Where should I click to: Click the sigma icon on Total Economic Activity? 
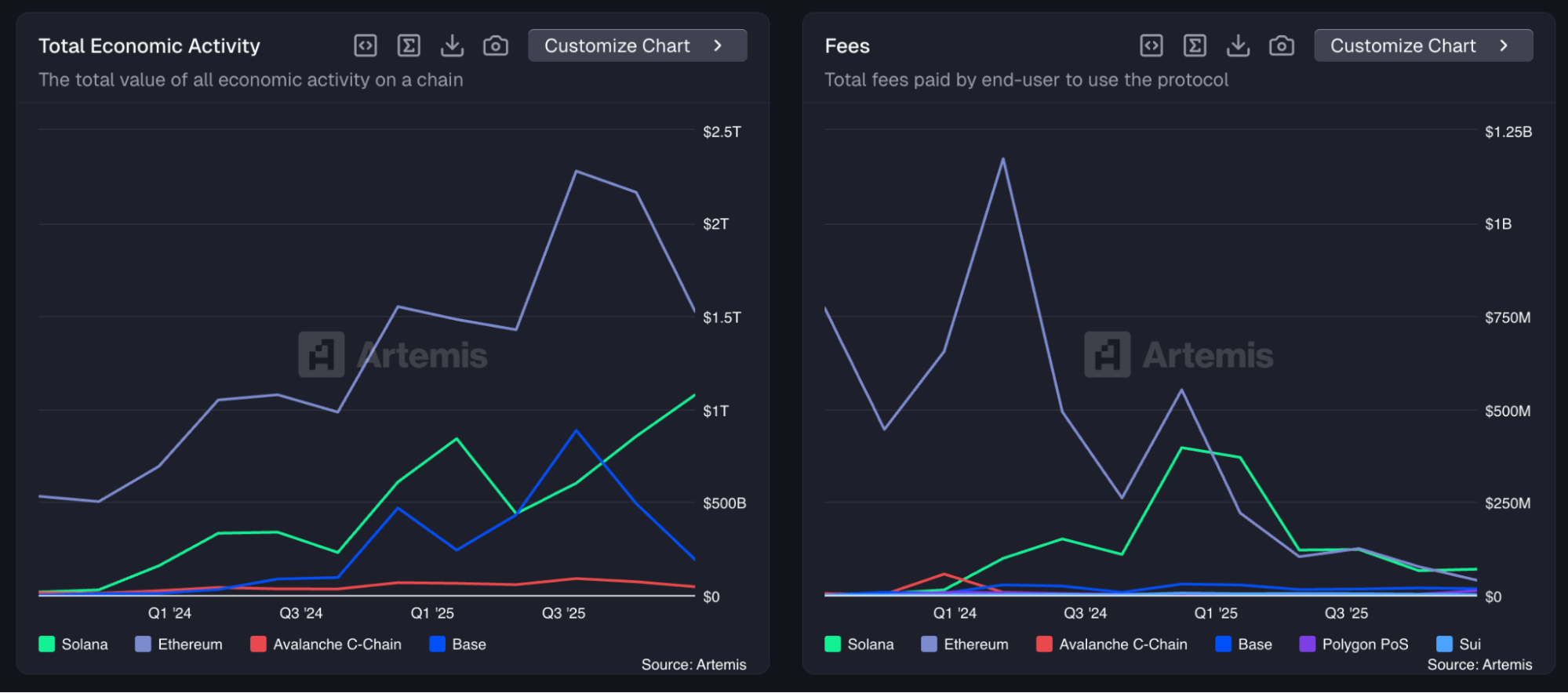pyautogui.click(x=409, y=46)
